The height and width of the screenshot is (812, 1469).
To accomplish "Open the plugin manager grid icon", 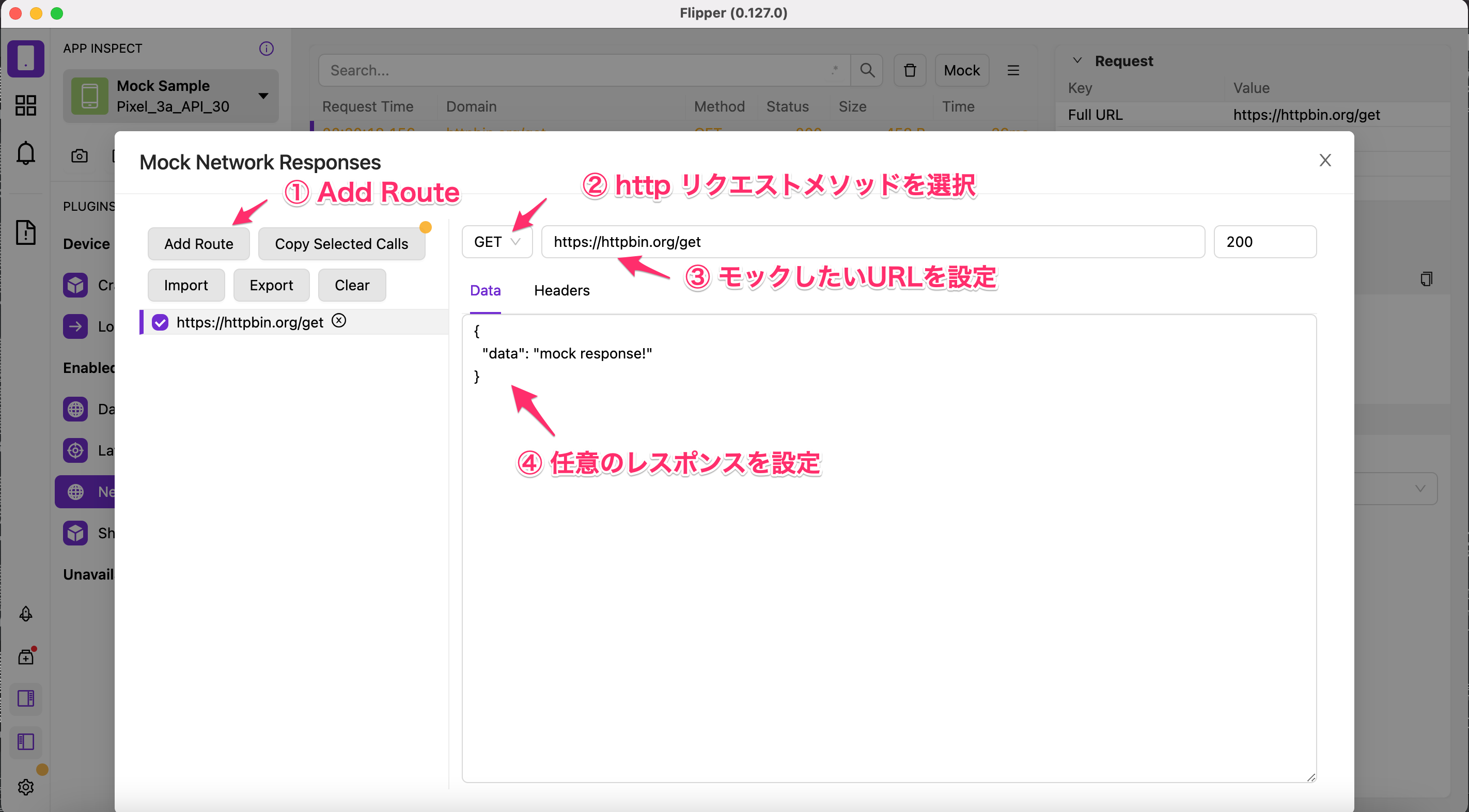I will 26,105.
